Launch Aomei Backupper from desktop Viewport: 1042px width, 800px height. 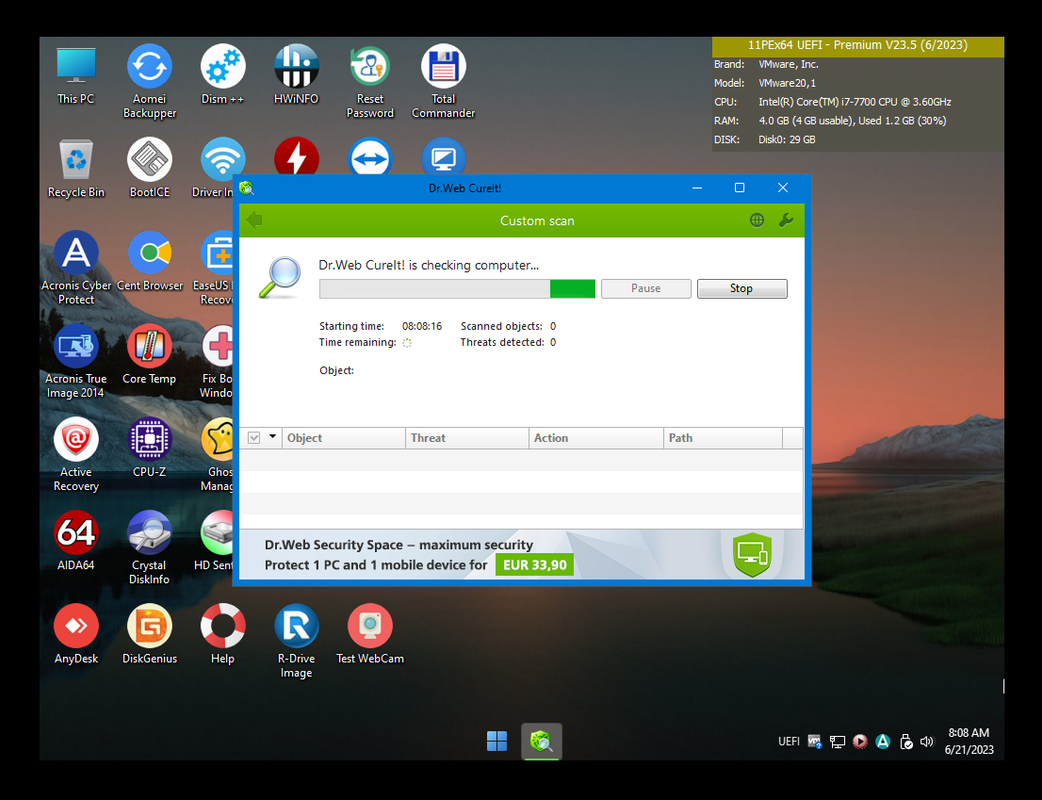point(150,82)
